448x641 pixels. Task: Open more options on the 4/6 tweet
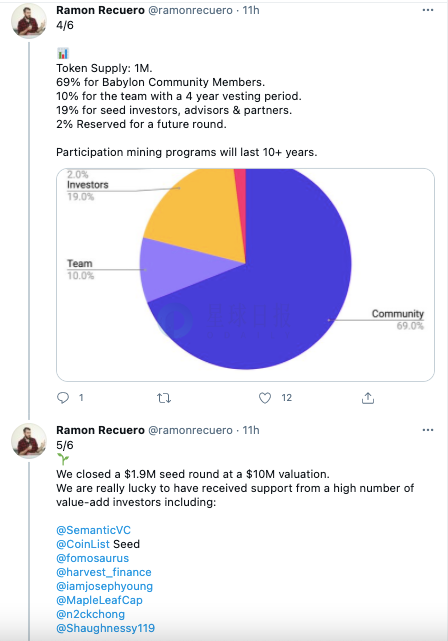pyautogui.click(x=428, y=10)
